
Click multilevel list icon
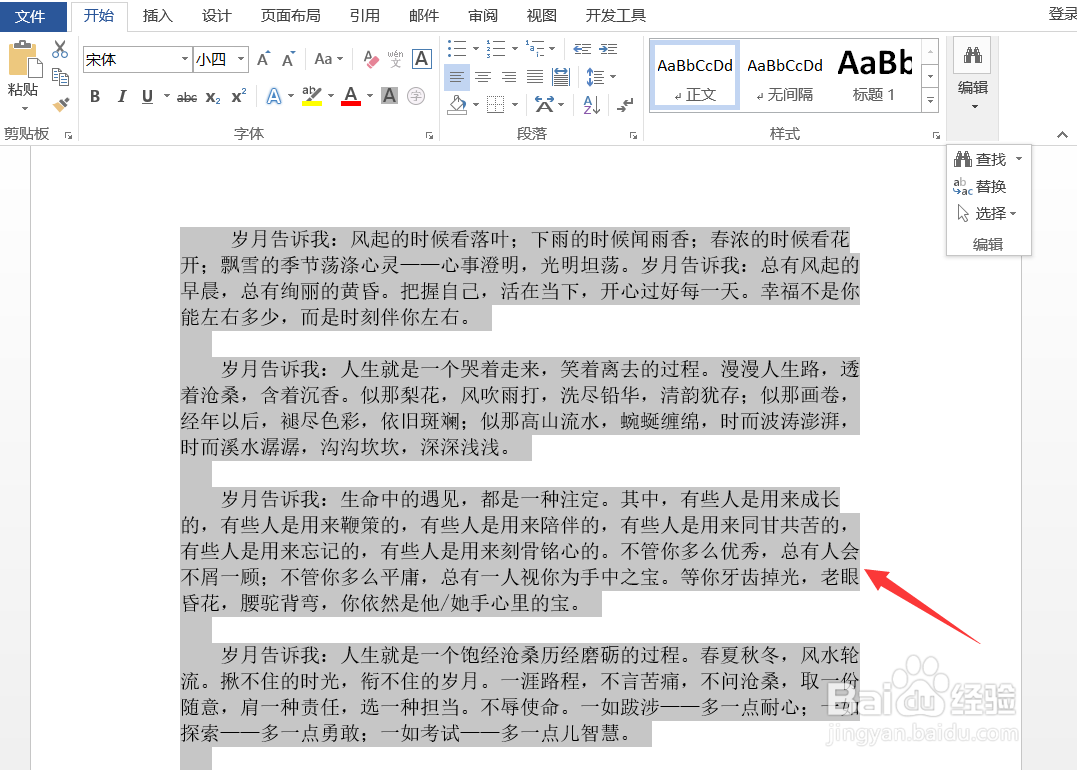[x=535, y=49]
